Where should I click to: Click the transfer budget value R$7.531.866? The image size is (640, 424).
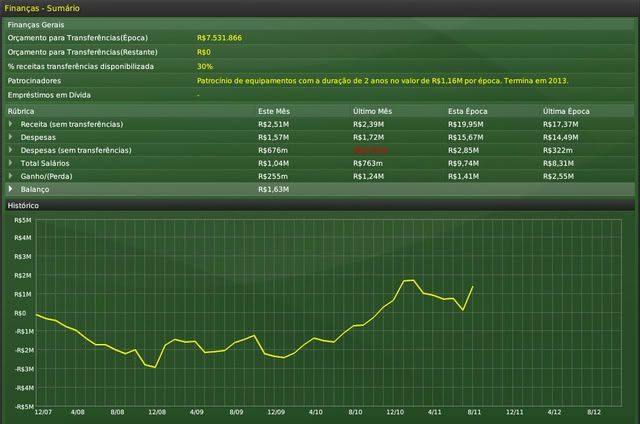[x=219, y=38]
